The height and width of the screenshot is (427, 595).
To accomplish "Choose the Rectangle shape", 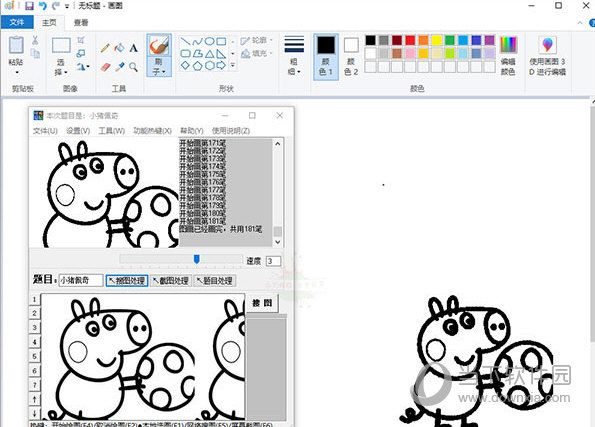I will coord(222,41).
